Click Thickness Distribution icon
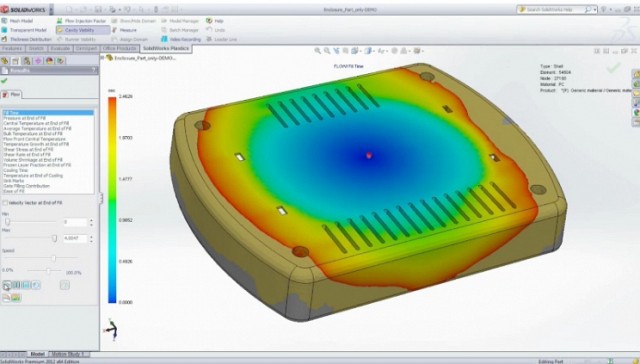 [4, 39]
